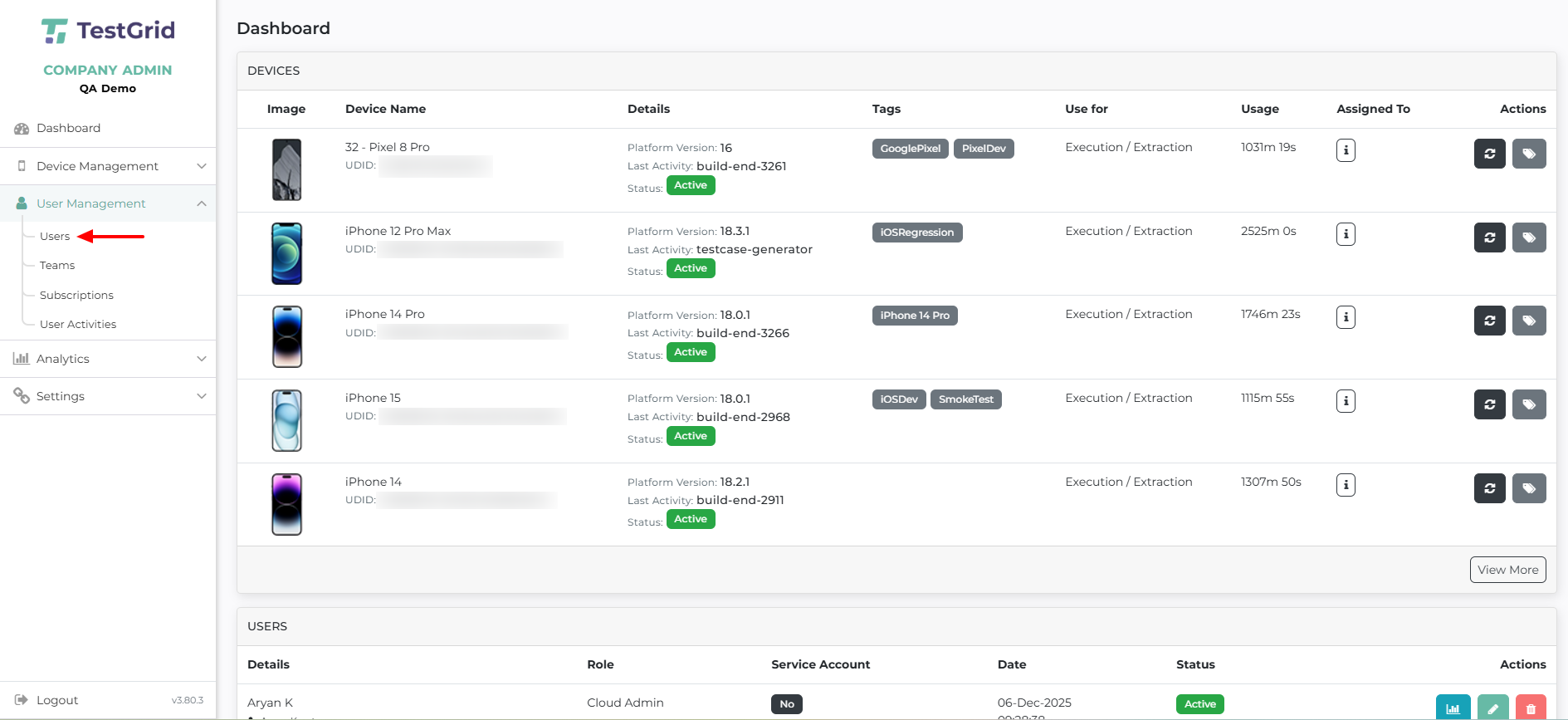
Task: Click the iOSRegression tag badge
Action: [x=916, y=233]
